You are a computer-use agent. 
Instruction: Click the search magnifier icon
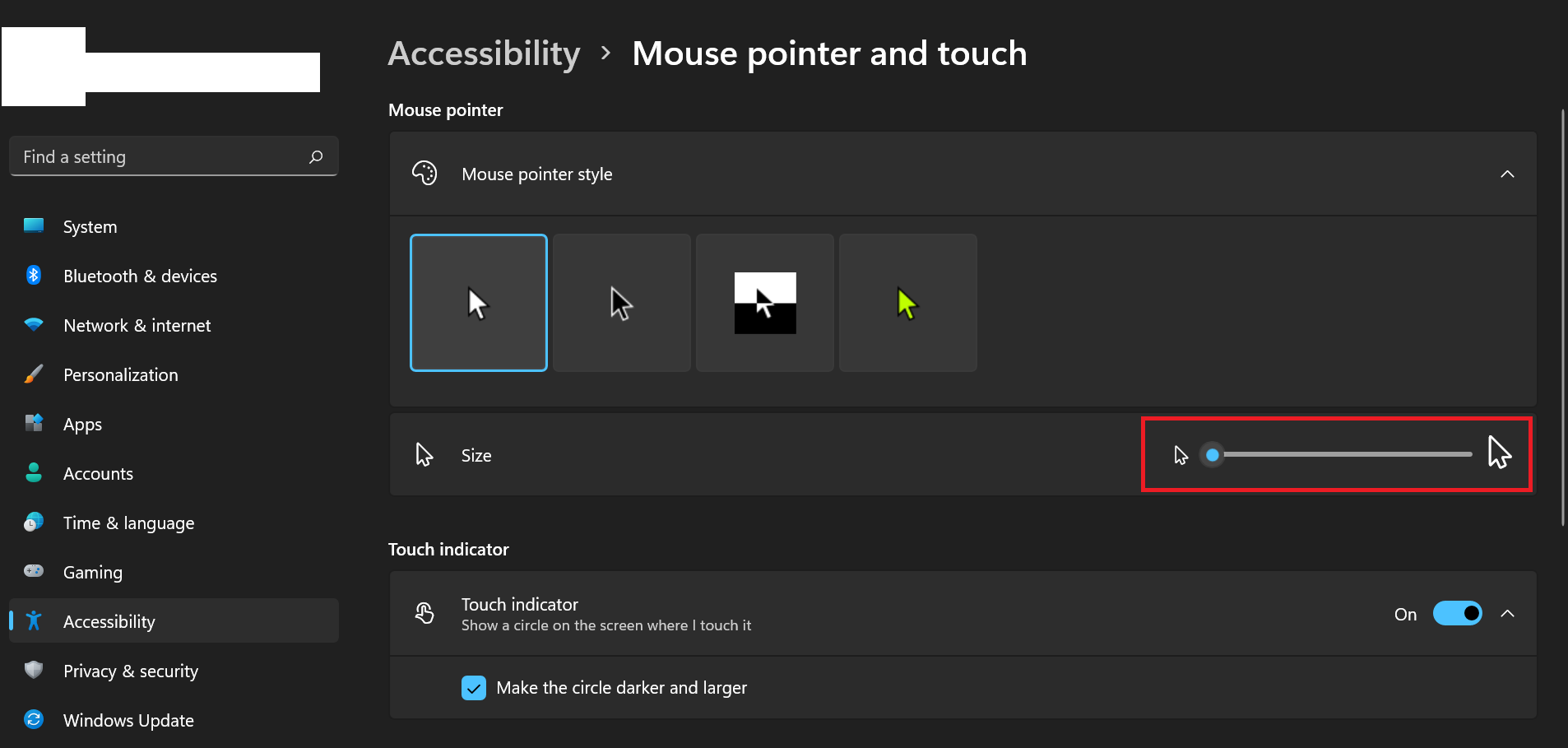pyautogui.click(x=316, y=156)
